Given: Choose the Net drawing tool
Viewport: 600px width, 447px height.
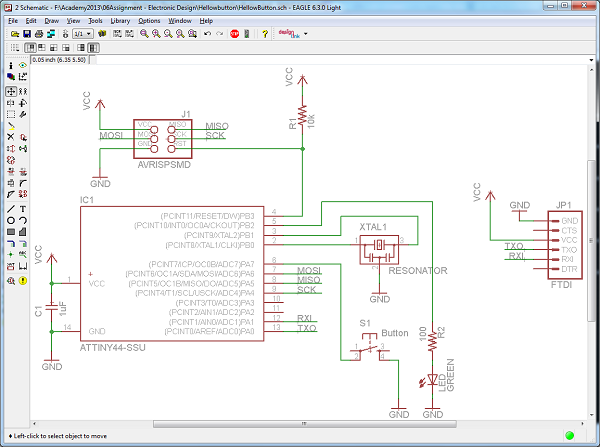Looking at the screenshot, I should pos(23,243).
